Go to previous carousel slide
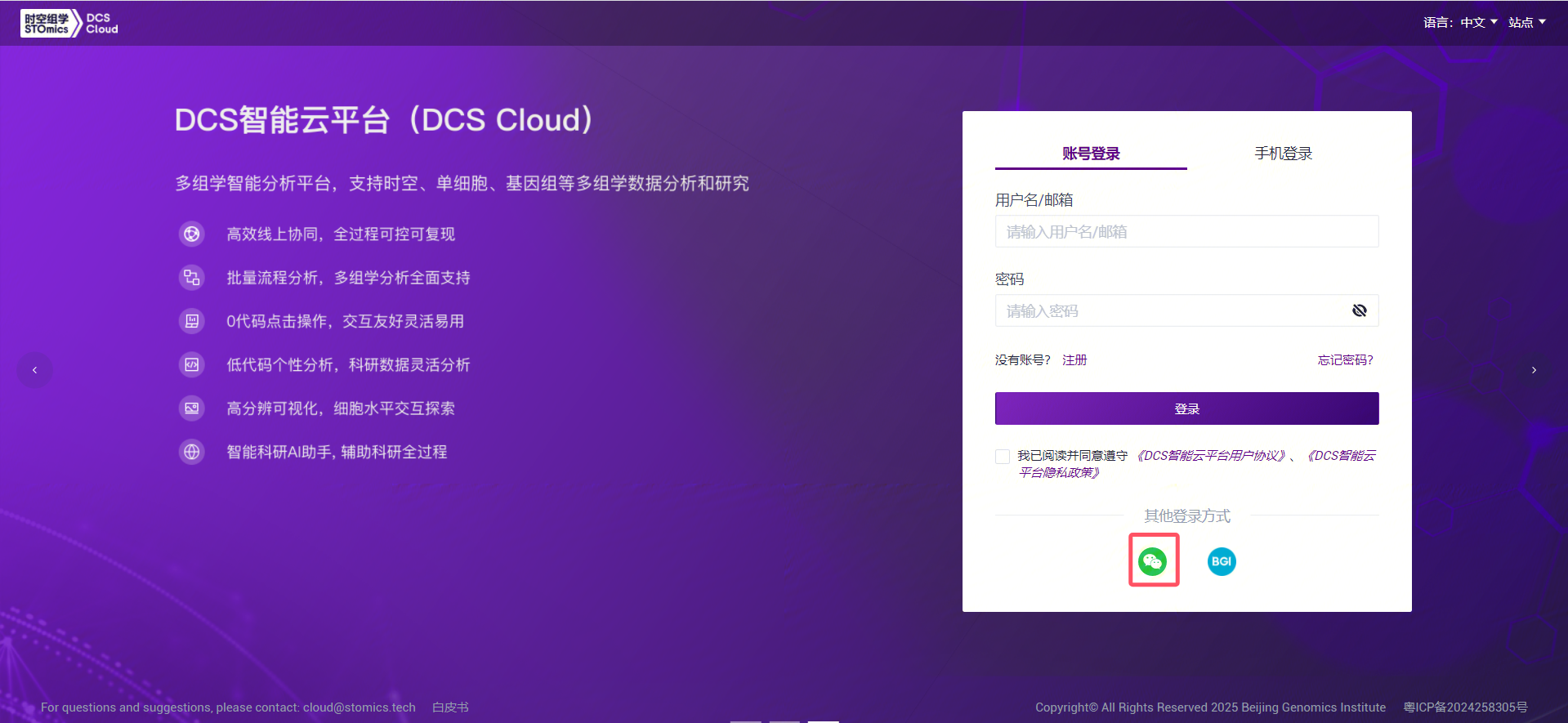This screenshot has height=723, width=1568. tap(34, 370)
